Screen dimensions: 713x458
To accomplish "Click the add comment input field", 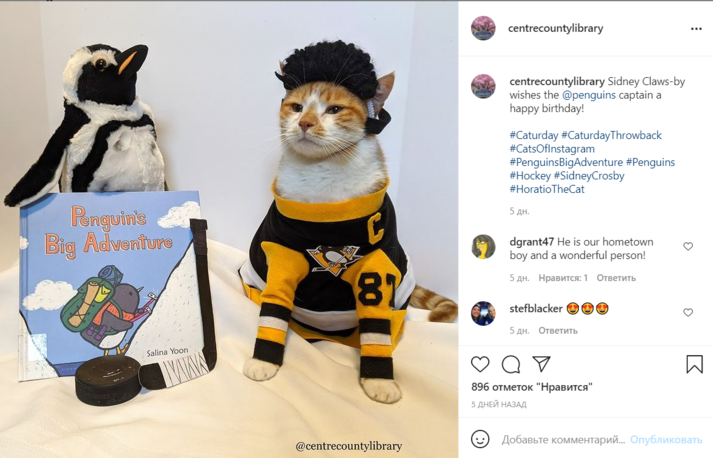I will (x=563, y=440).
